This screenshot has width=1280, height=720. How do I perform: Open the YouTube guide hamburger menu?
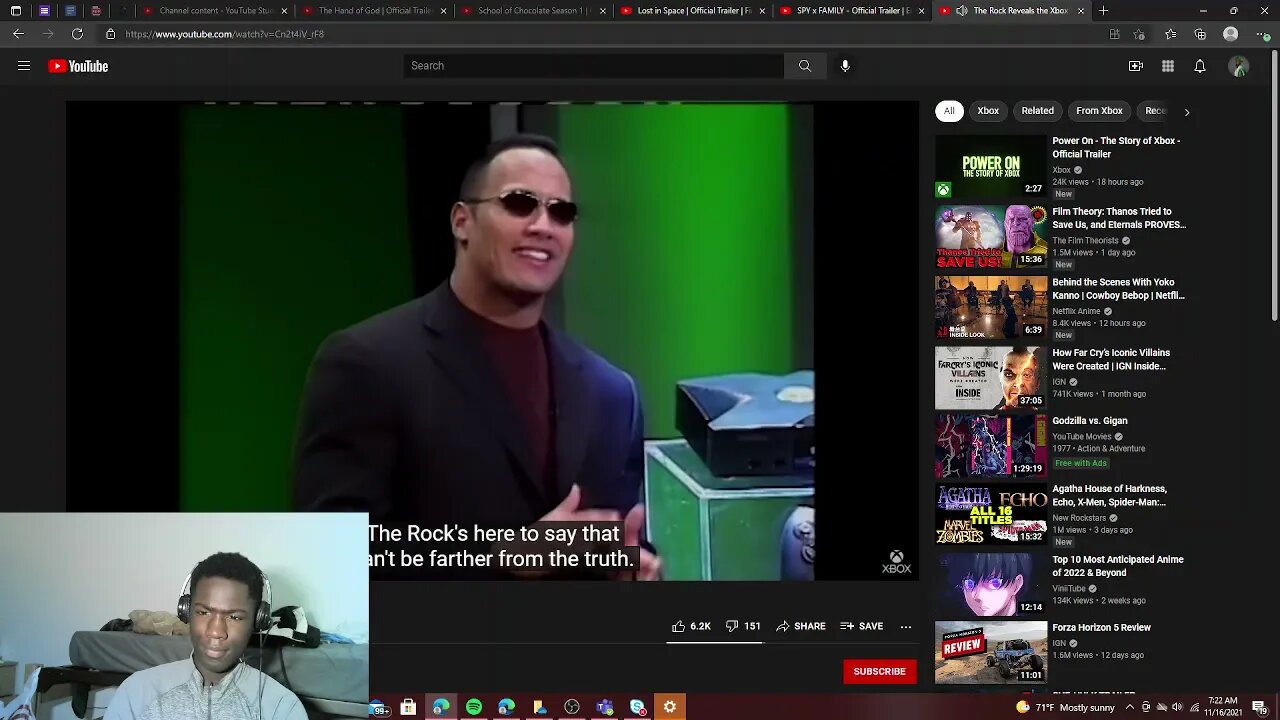(24, 66)
